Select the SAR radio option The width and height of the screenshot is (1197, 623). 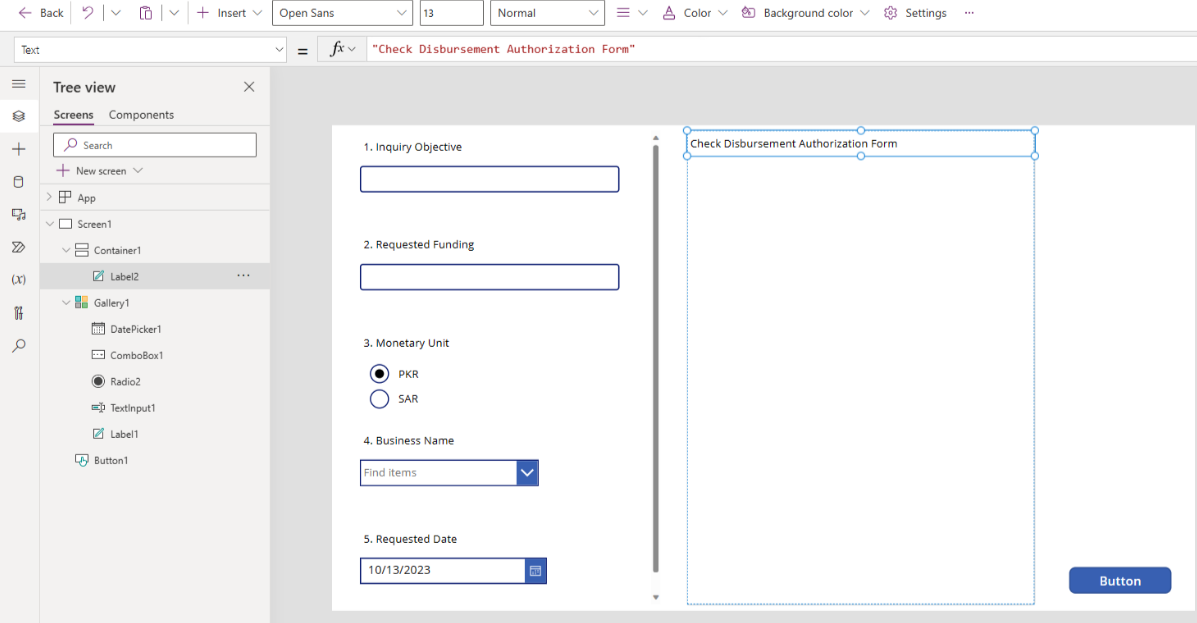click(379, 399)
